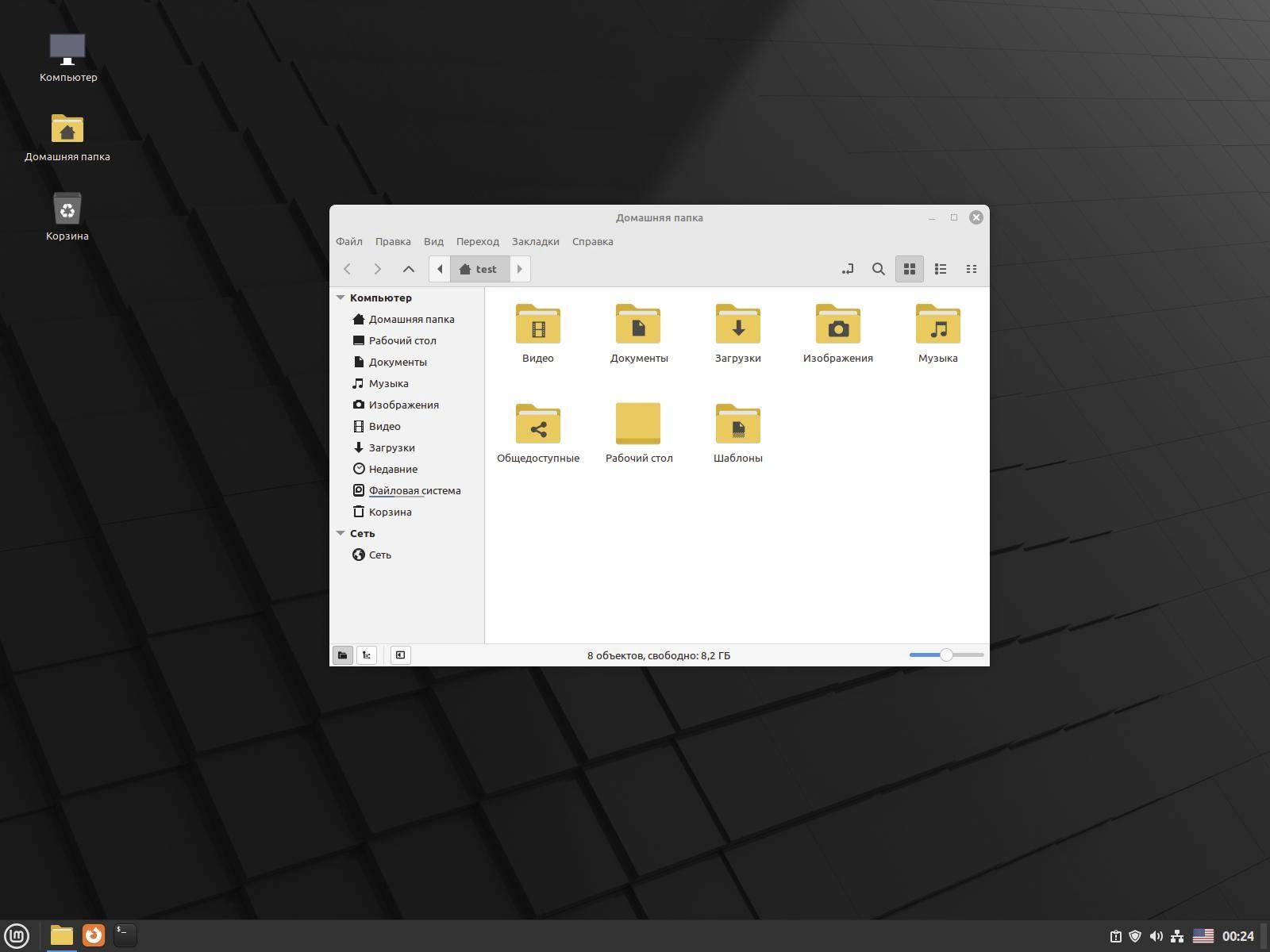Open the Справка menu
Viewport: 1270px width, 952px height.
(593, 241)
